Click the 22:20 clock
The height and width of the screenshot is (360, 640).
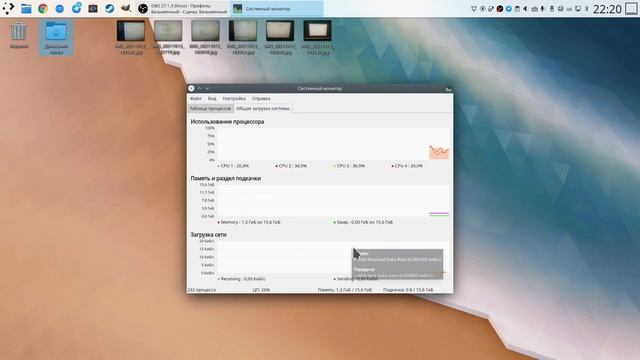(607, 9)
